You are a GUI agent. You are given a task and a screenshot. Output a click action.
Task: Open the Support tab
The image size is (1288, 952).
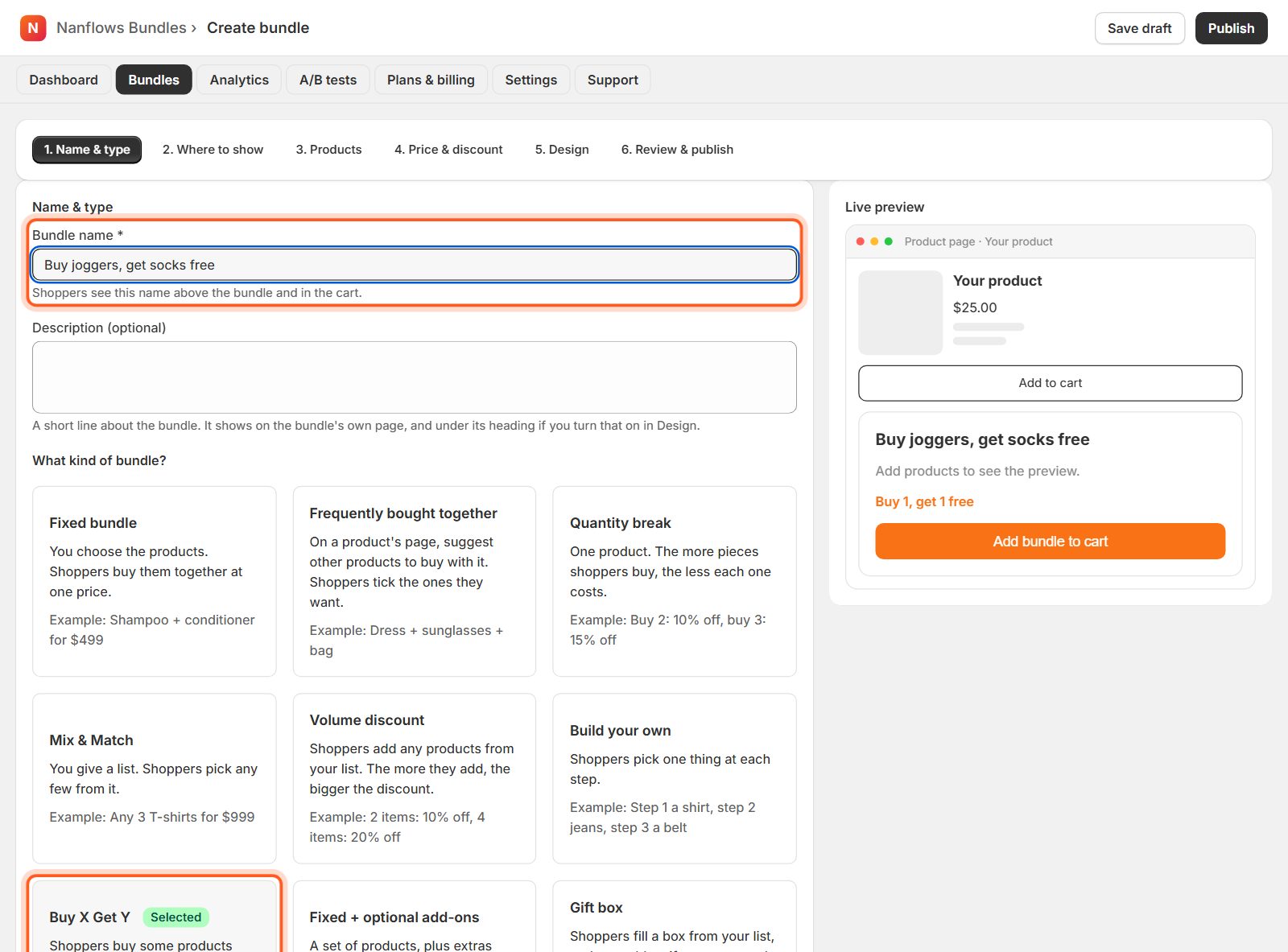613,80
